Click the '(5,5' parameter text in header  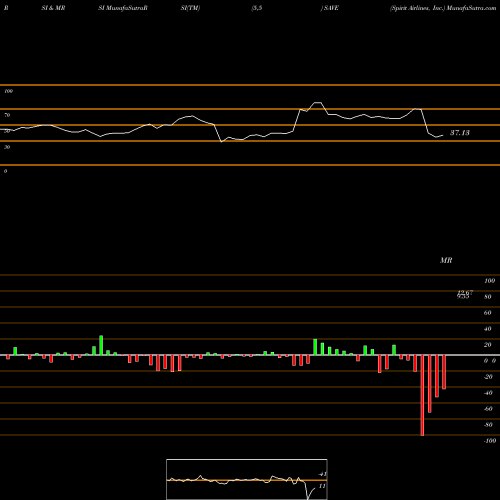(x=257, y=8)
